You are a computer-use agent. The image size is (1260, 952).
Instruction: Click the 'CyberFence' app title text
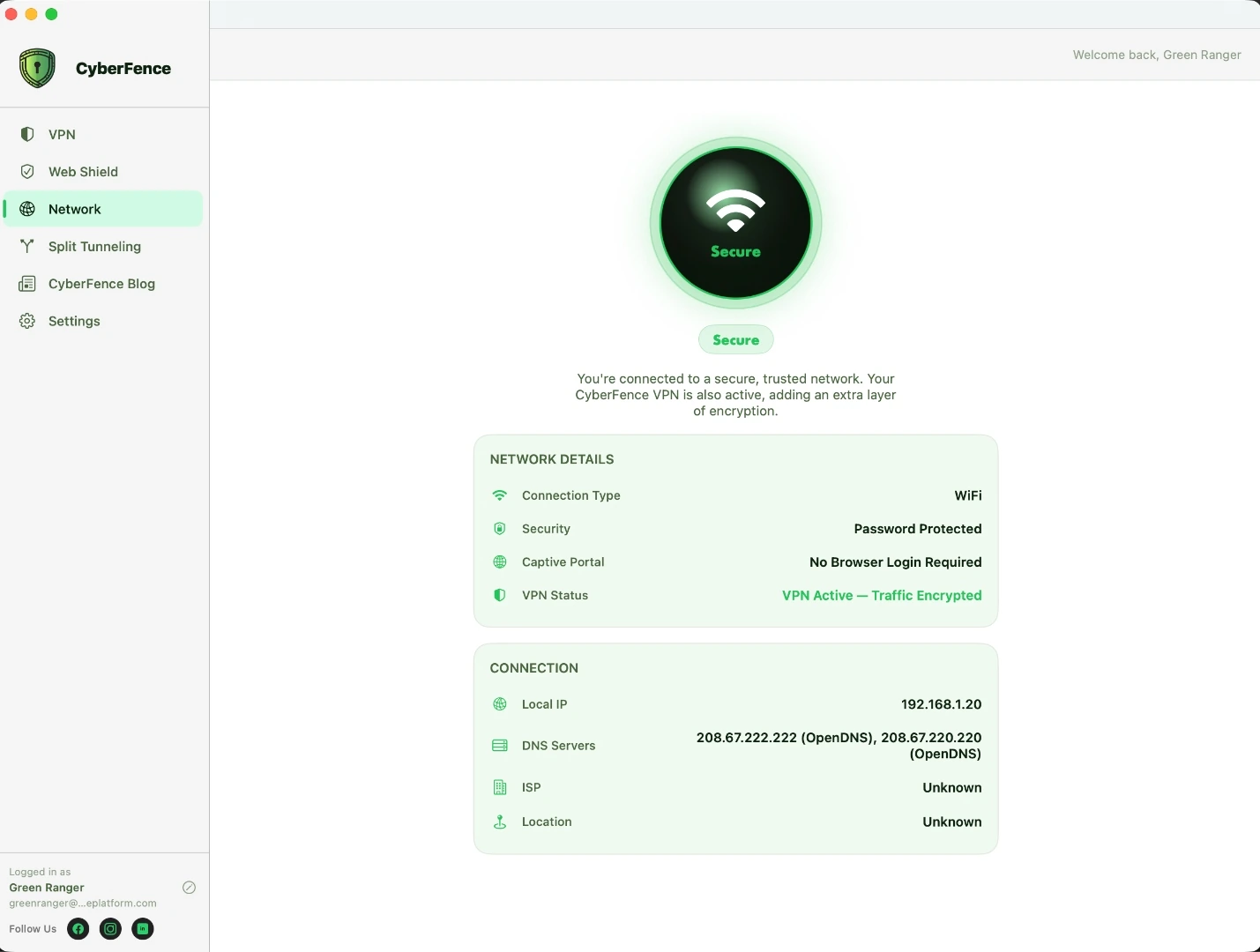[x=123, y=68]
